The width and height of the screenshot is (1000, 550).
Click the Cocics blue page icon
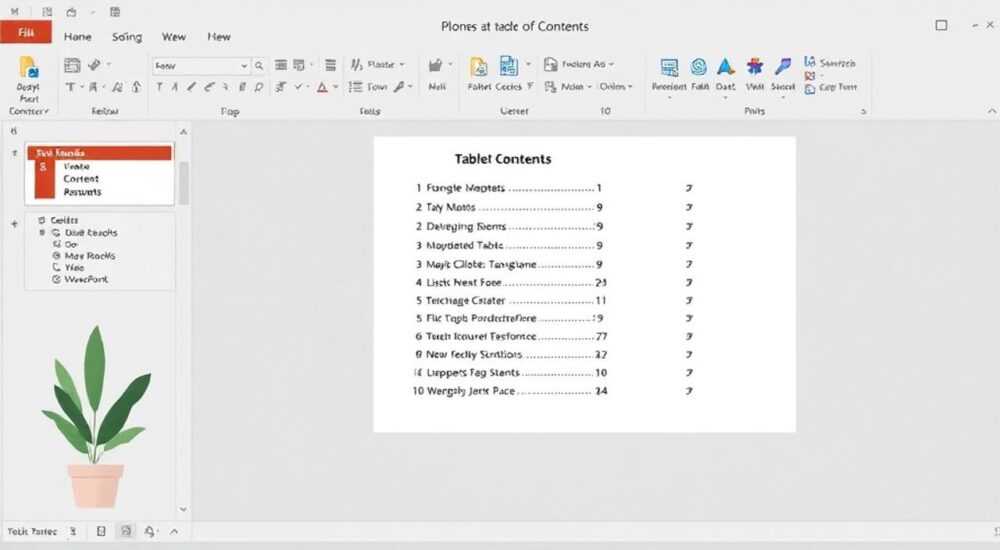click(508, 66)
